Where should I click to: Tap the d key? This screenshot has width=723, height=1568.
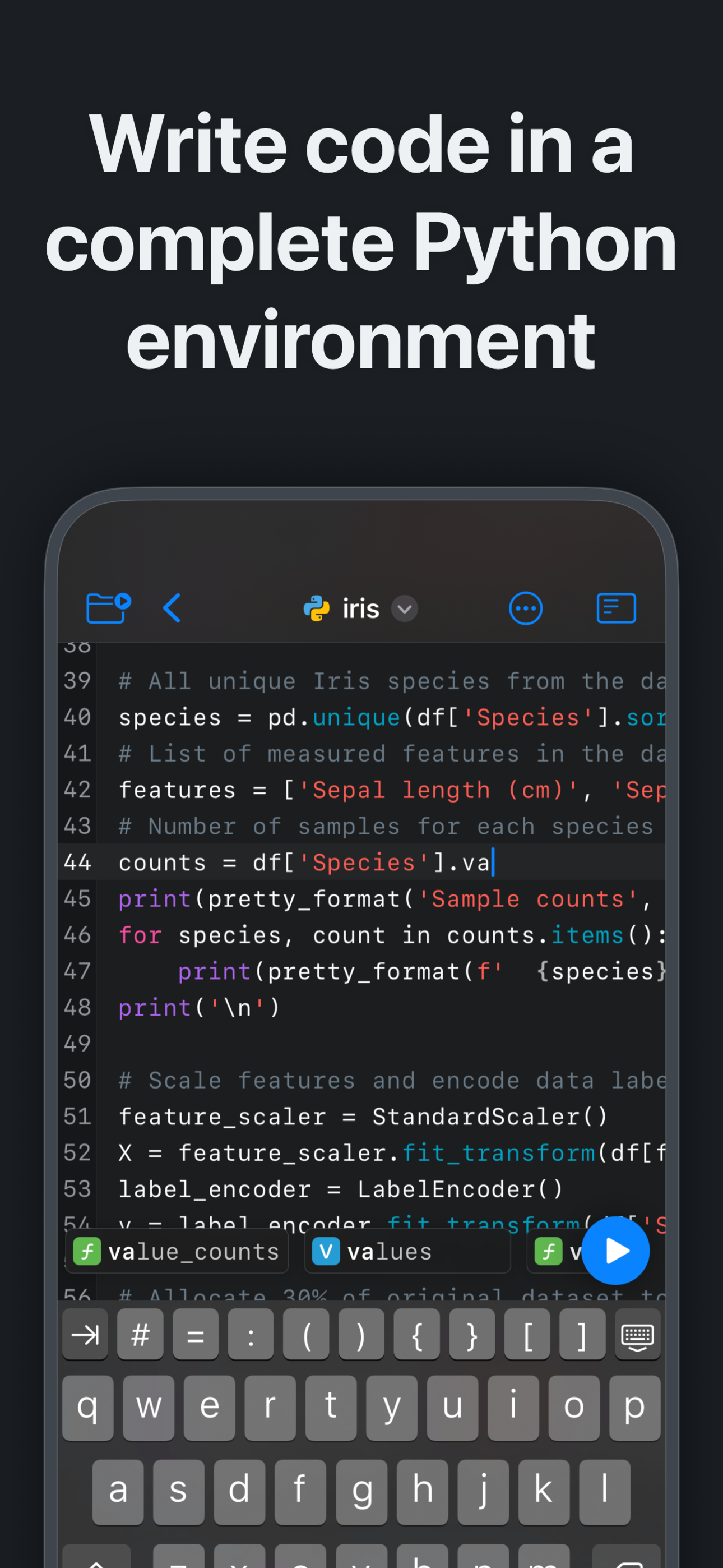[x=240, y=1492]
